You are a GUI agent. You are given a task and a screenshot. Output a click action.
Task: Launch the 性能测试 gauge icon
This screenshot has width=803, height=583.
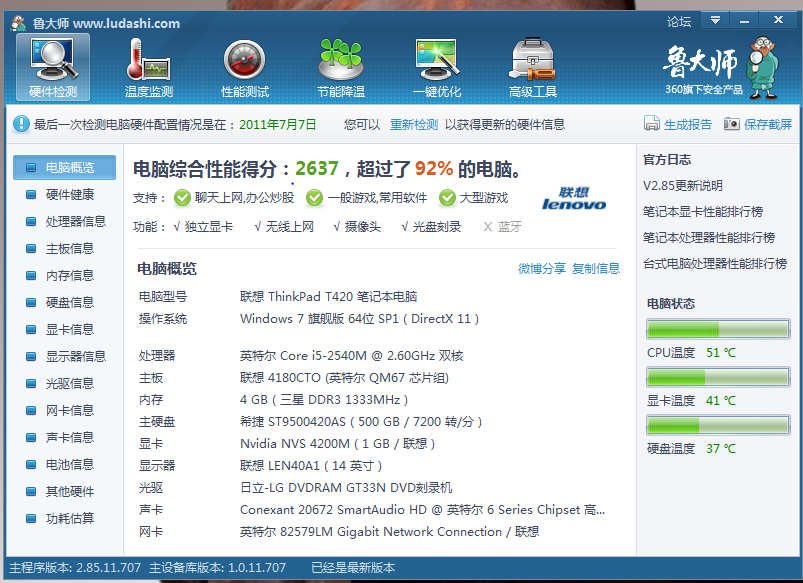(244, 60)
